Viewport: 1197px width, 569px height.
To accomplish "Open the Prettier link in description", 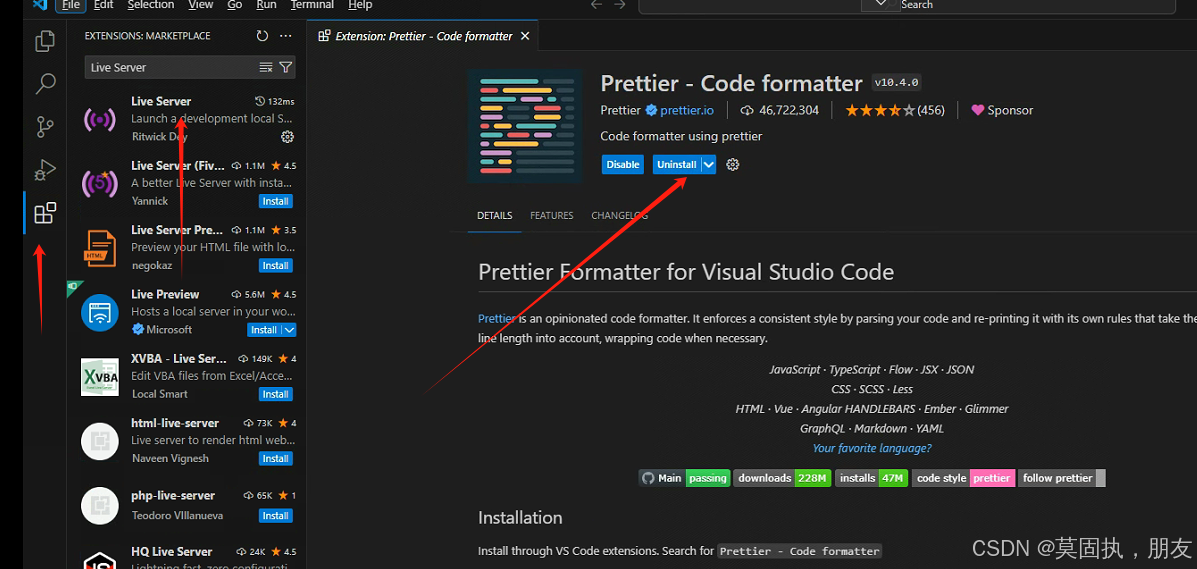I will click(496, 318).
